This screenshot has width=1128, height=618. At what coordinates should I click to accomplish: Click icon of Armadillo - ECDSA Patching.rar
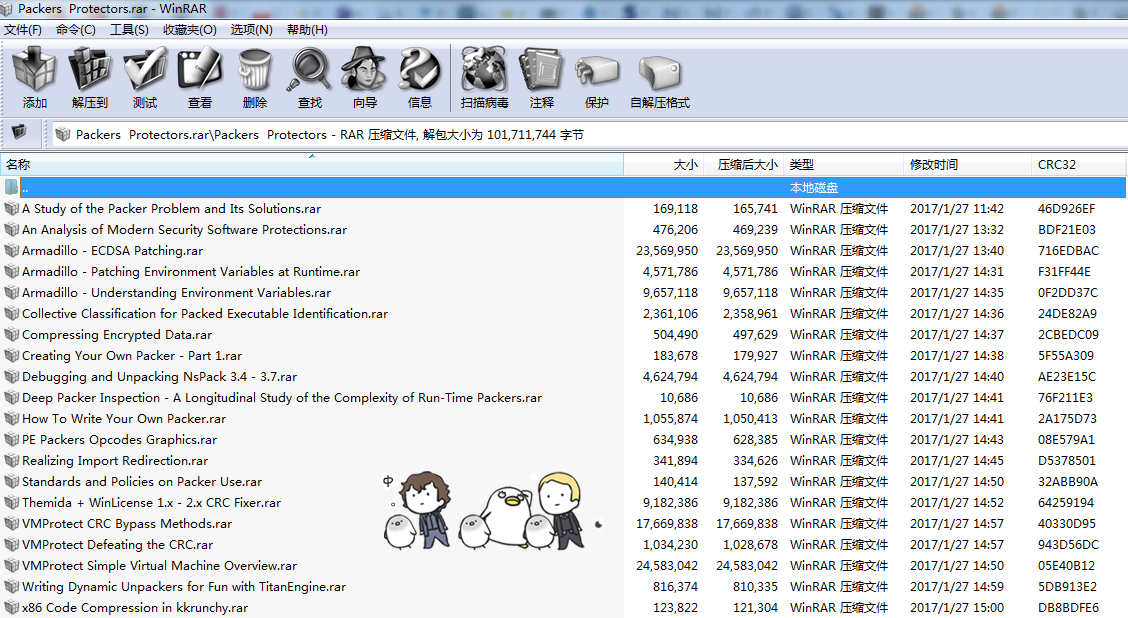[x=11, y=250]
